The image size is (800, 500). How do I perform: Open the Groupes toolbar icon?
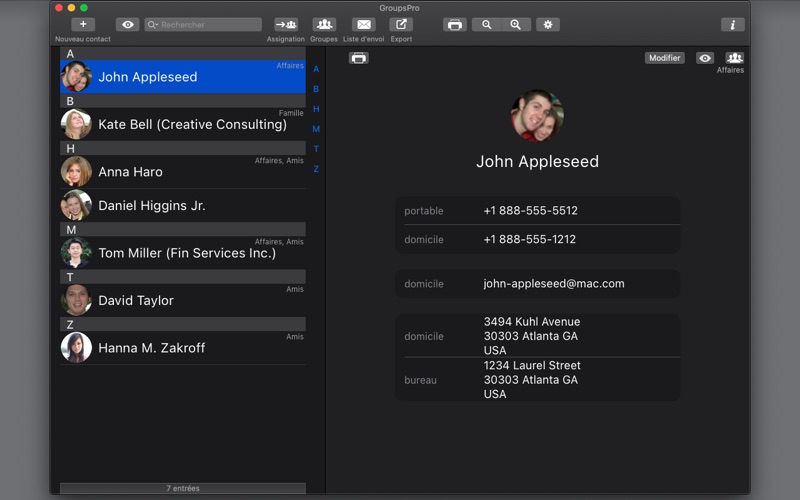coord(324,24)
